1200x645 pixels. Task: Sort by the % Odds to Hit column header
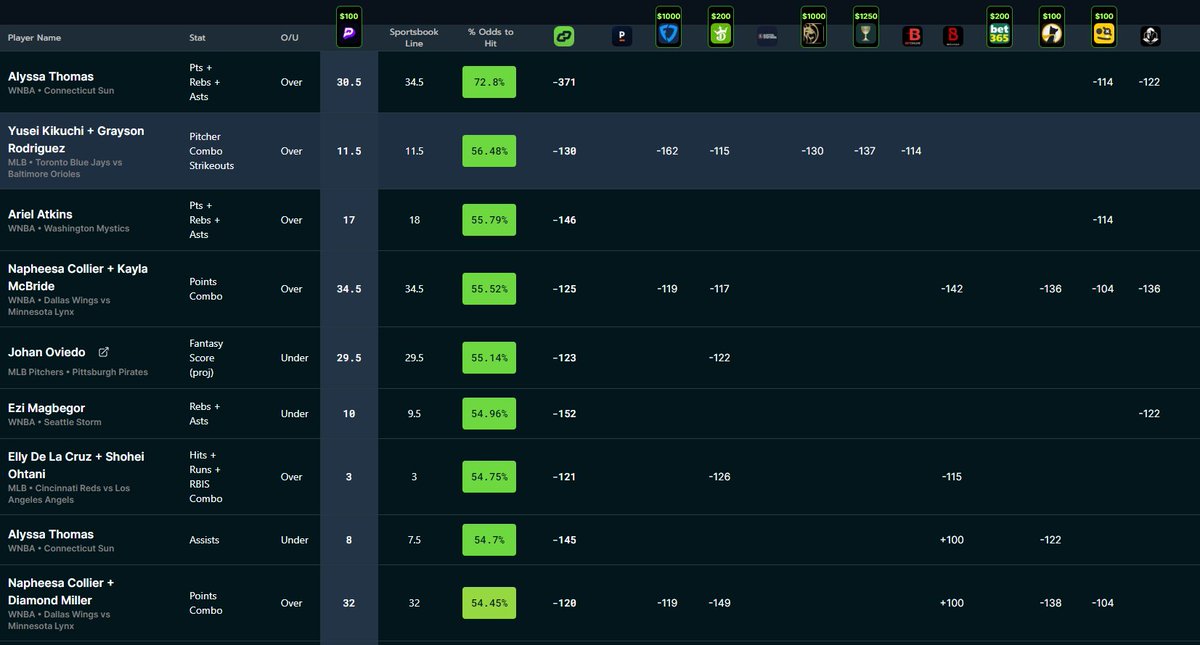tap(488, 37)
